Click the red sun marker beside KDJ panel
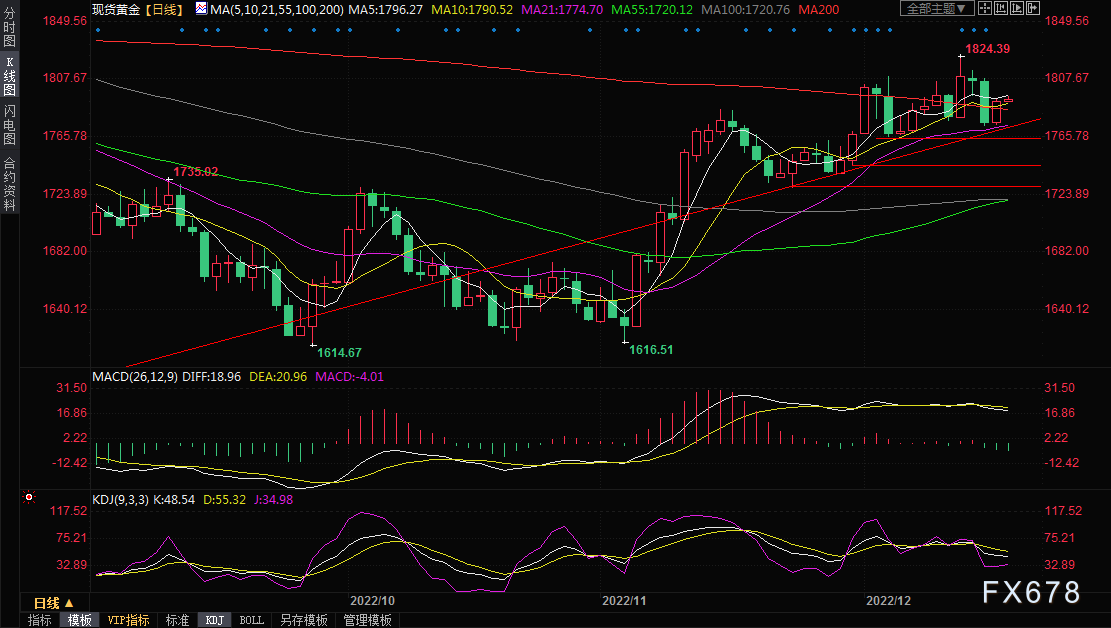The height and width of the screenshot is (628, 1111). (x=30, y=497)
